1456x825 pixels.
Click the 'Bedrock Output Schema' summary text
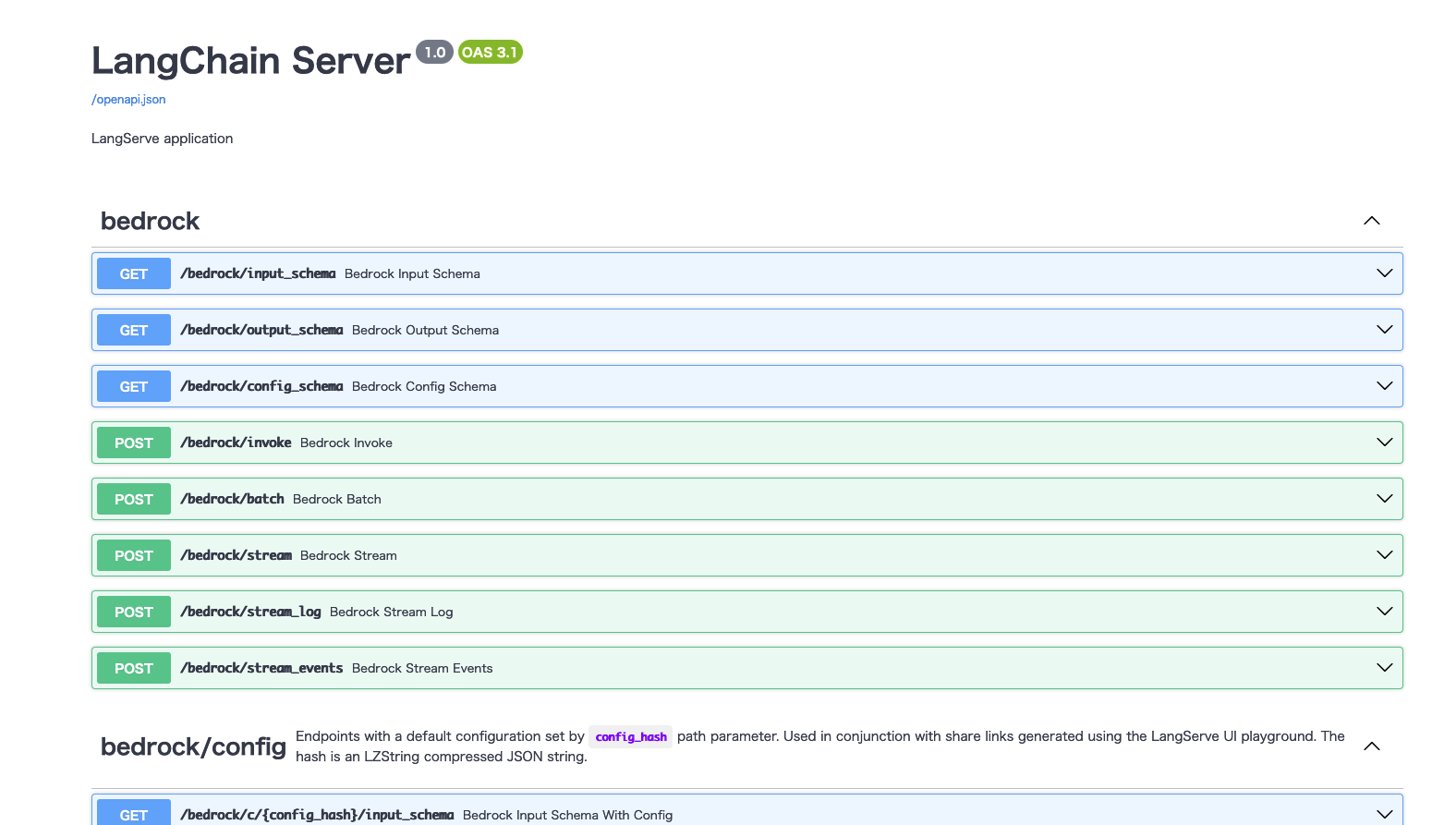pyautogui.click(x=425, y=330)
